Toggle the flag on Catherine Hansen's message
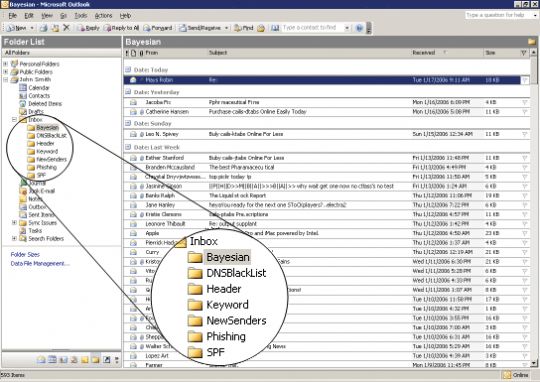The width and height of the screenshot is (540, 382). tap(525, 112)
